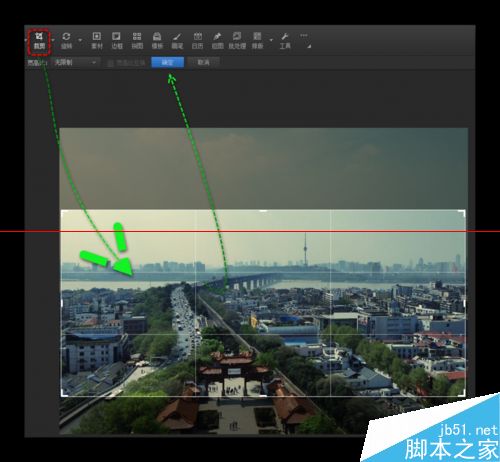Open the Border (边框) tool
Screen dimensions: 500x462
tap(117, 41)
